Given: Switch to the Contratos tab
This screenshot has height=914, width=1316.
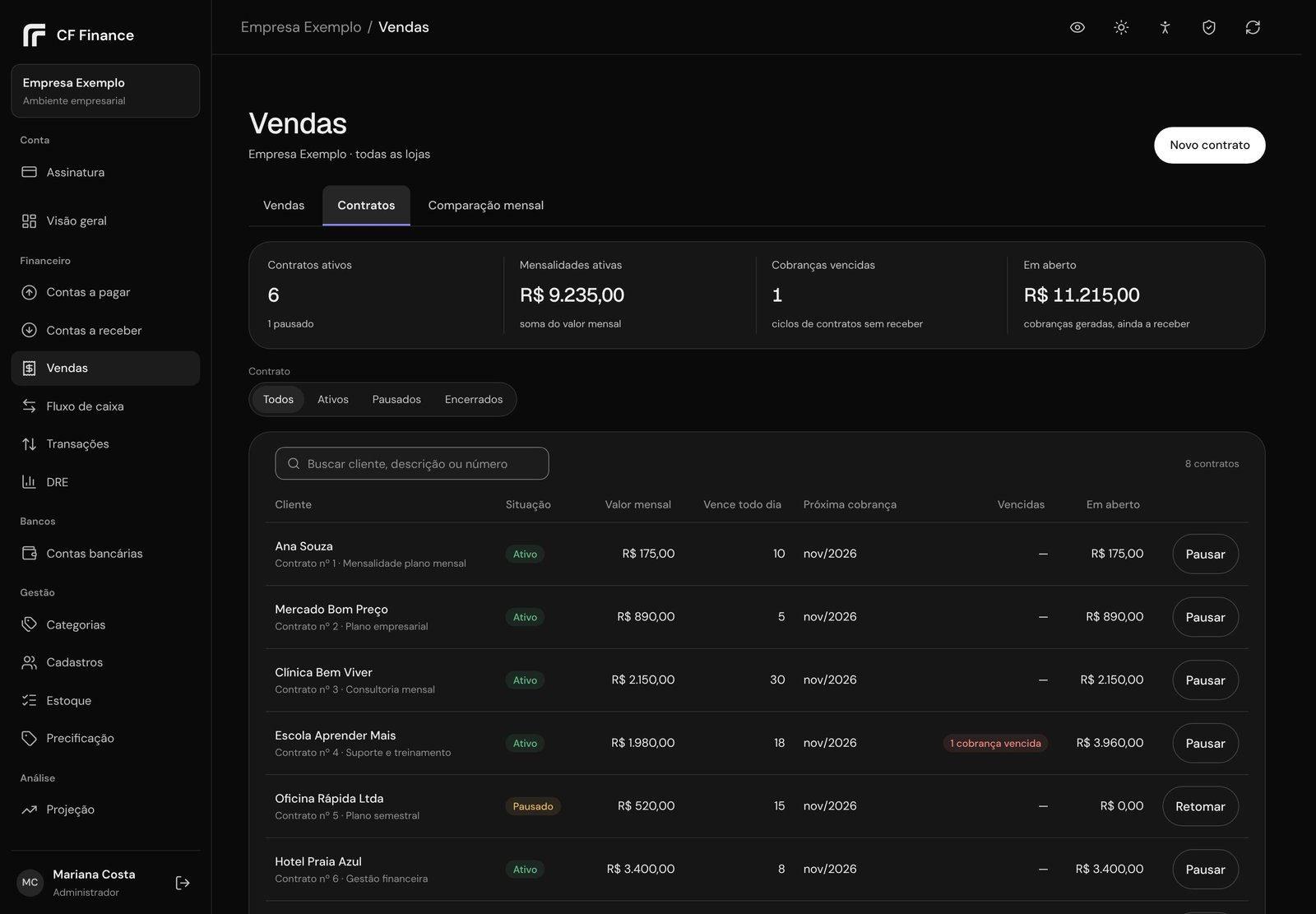Looking at the screenshot, I should click(x=366, y=205).
